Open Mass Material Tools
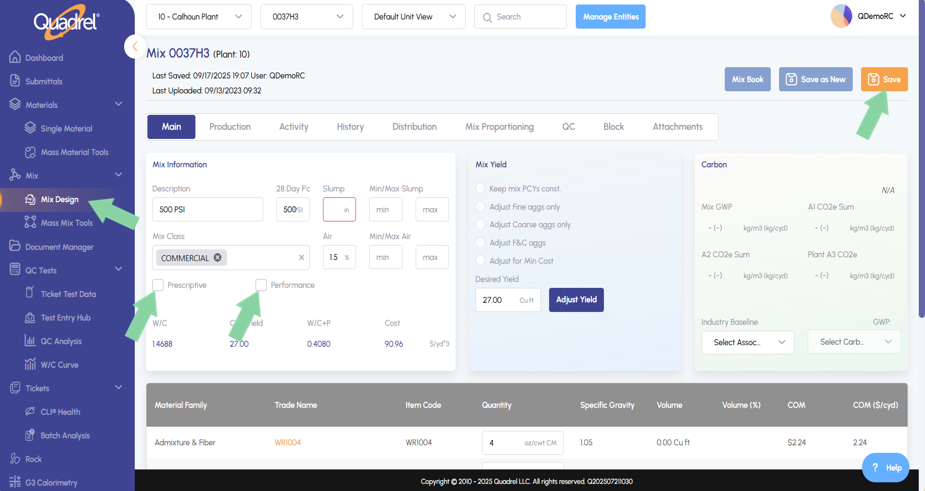This screenshot has width=925, height=491. pos(74,152)
